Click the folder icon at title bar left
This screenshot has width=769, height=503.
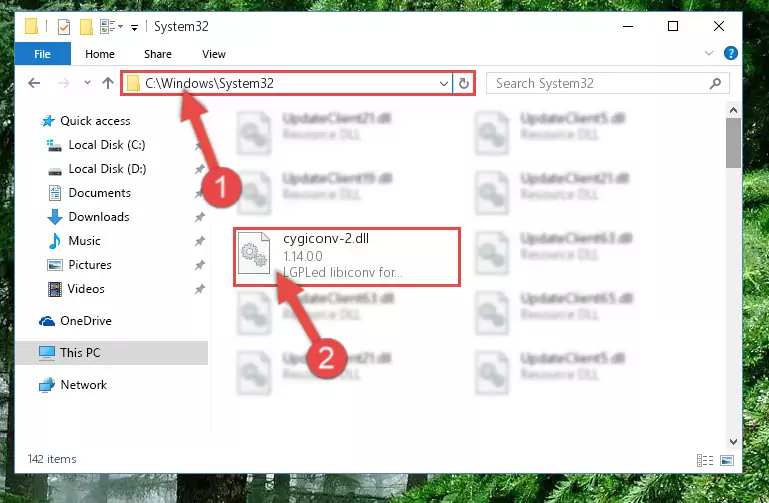point(31,26)
